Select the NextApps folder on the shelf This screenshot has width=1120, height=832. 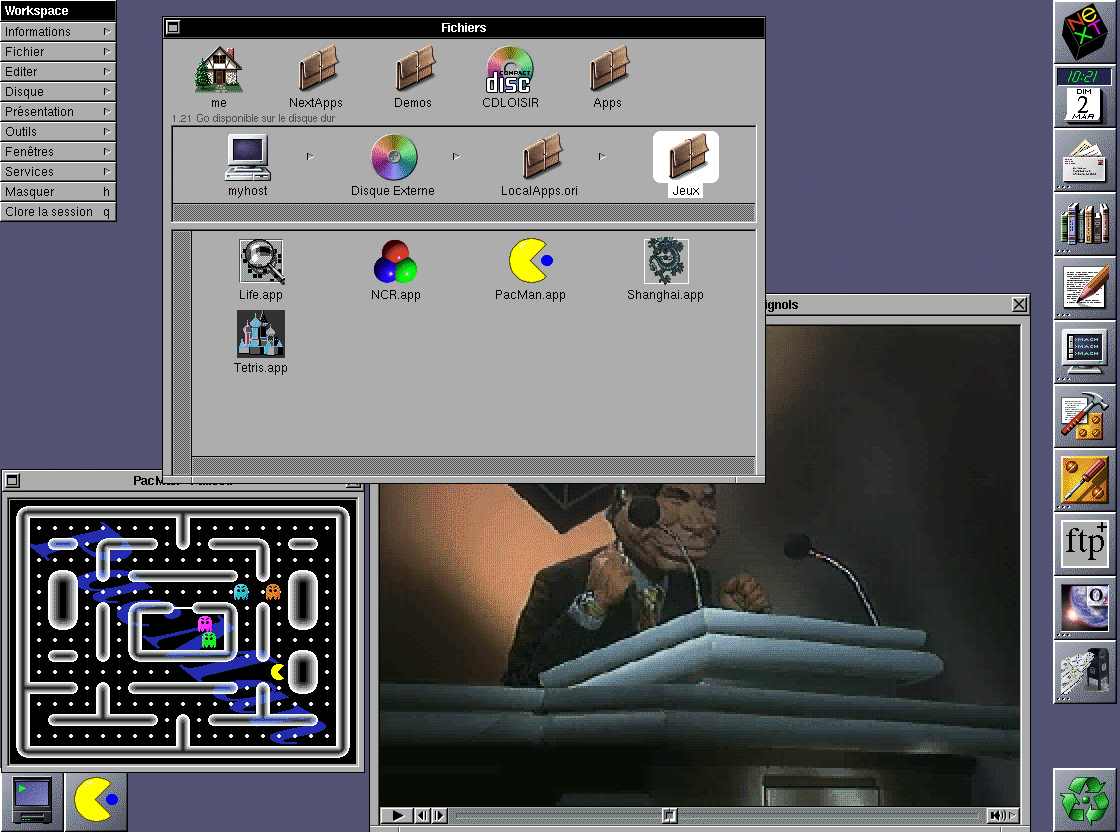(317, 69)
